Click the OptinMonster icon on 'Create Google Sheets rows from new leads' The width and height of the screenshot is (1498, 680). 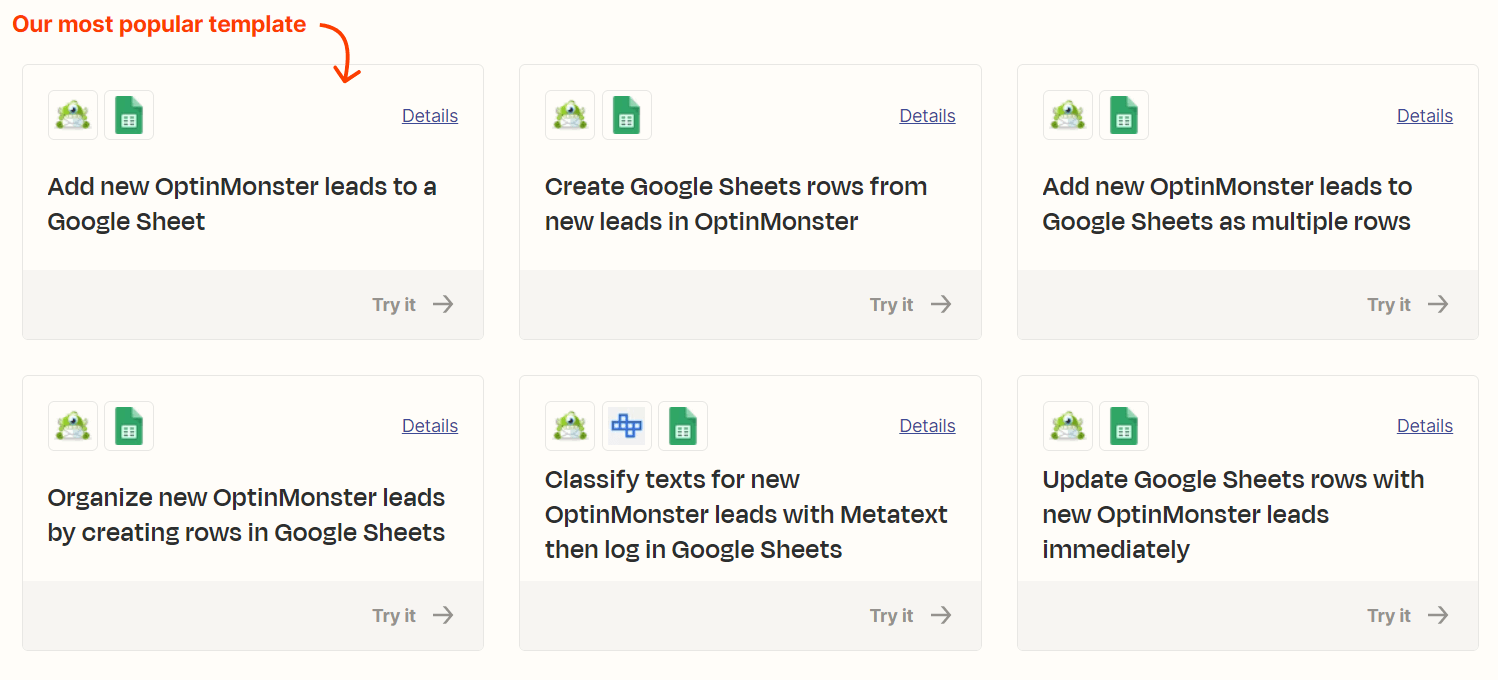pyautogui.click(x=569, y=115)
